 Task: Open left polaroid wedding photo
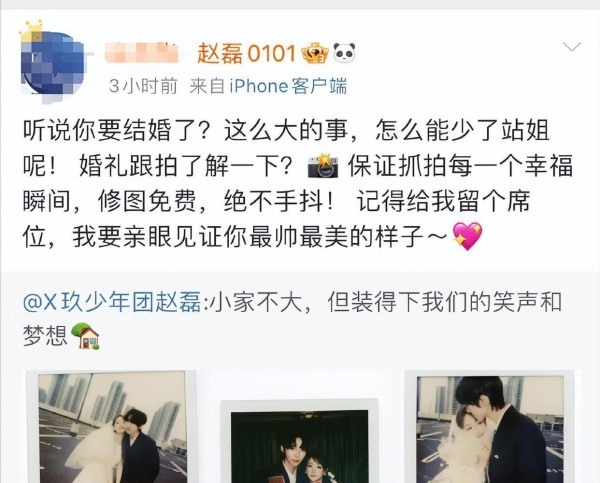pos(111,426)
